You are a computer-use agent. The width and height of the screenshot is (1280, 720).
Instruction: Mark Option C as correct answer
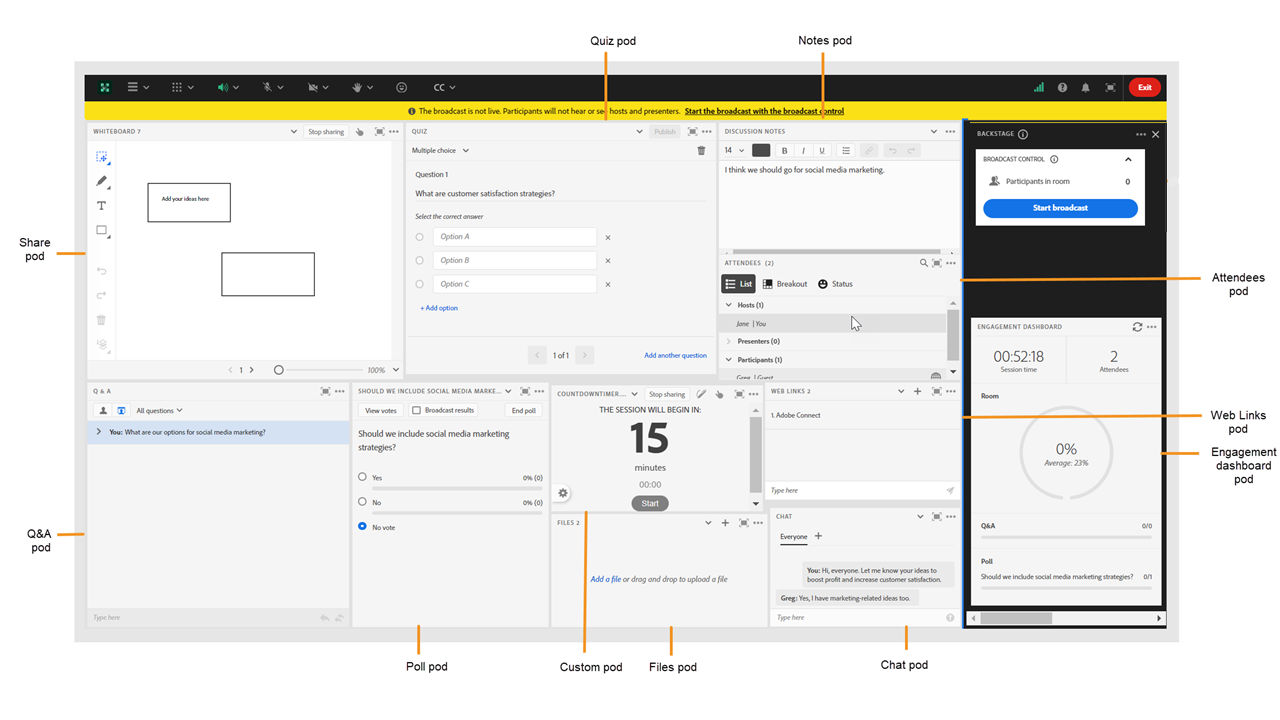419,284
